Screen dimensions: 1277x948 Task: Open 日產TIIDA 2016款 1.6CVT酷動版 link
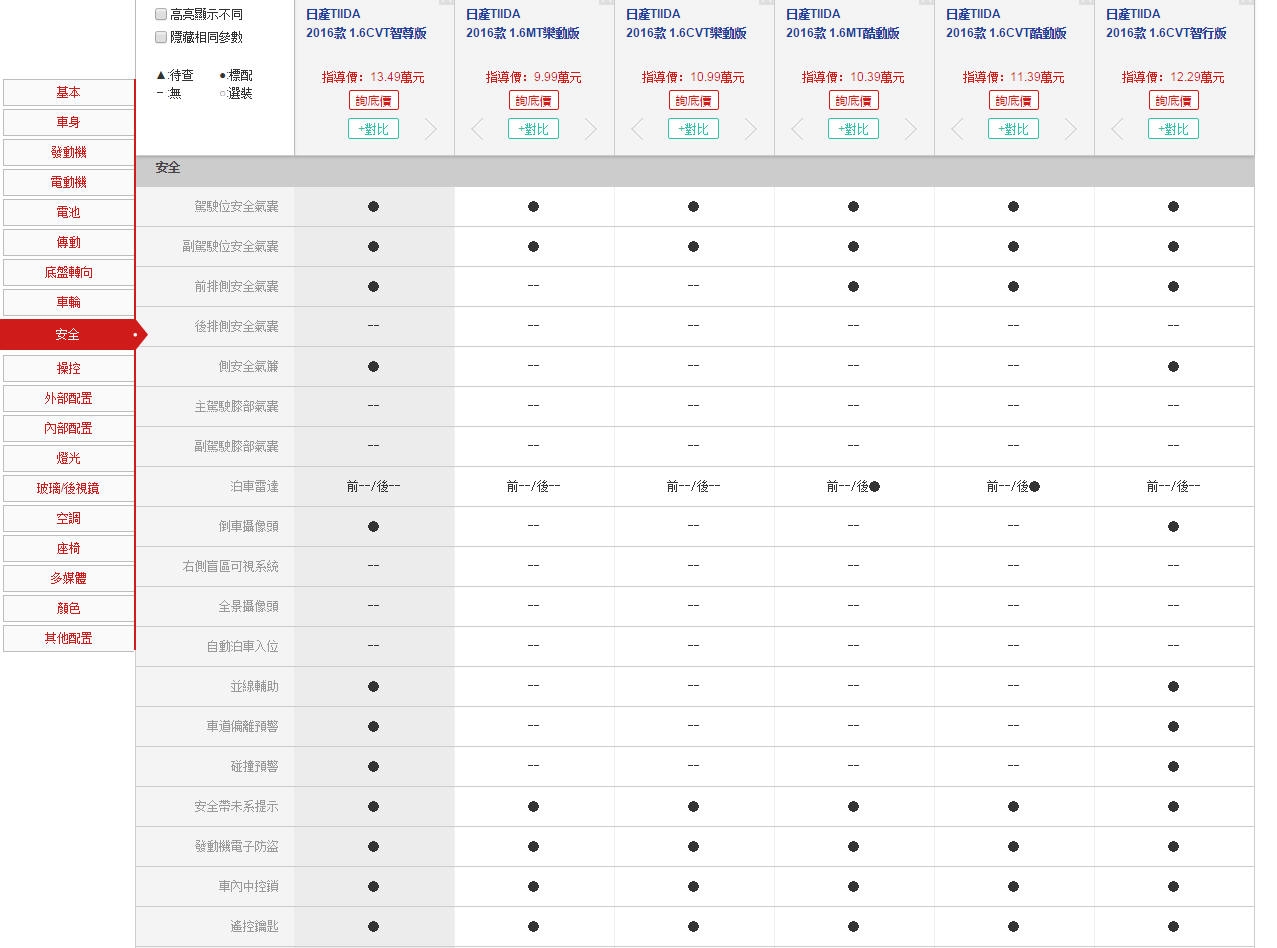[1006, 24]
